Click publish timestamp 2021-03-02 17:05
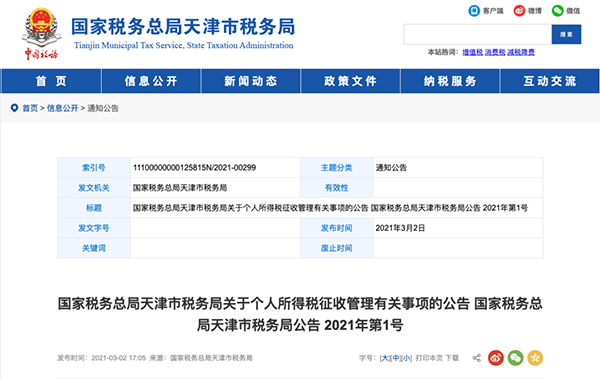 (x=119, y=358)
